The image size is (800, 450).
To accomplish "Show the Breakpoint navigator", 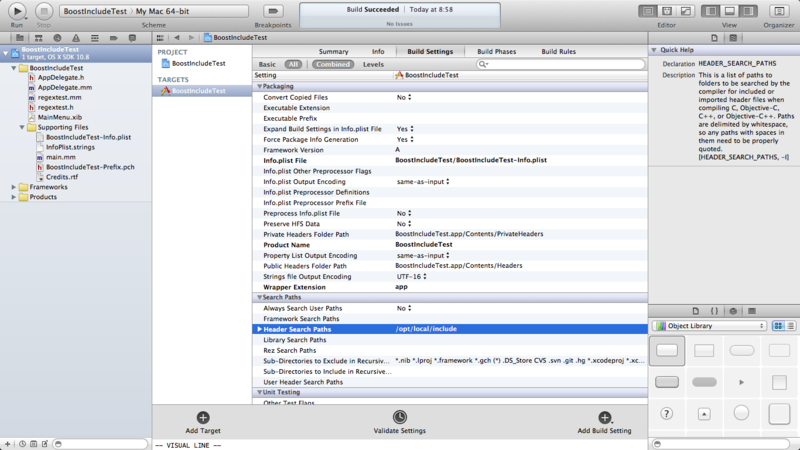I will [x=113, y=38].
